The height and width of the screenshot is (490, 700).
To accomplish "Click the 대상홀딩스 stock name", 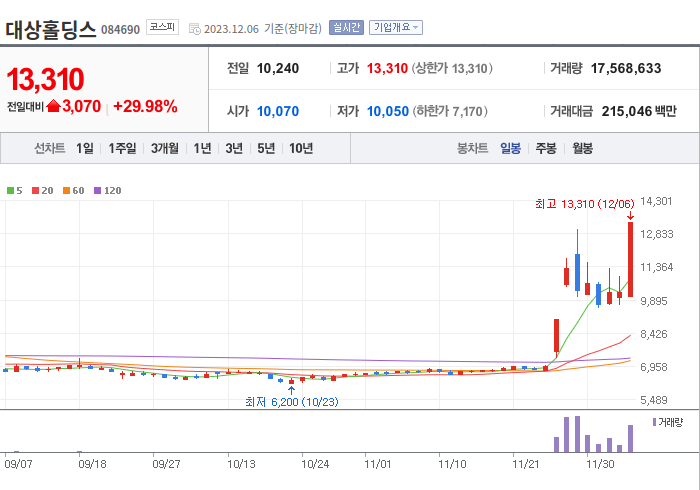I will point(51,30).
